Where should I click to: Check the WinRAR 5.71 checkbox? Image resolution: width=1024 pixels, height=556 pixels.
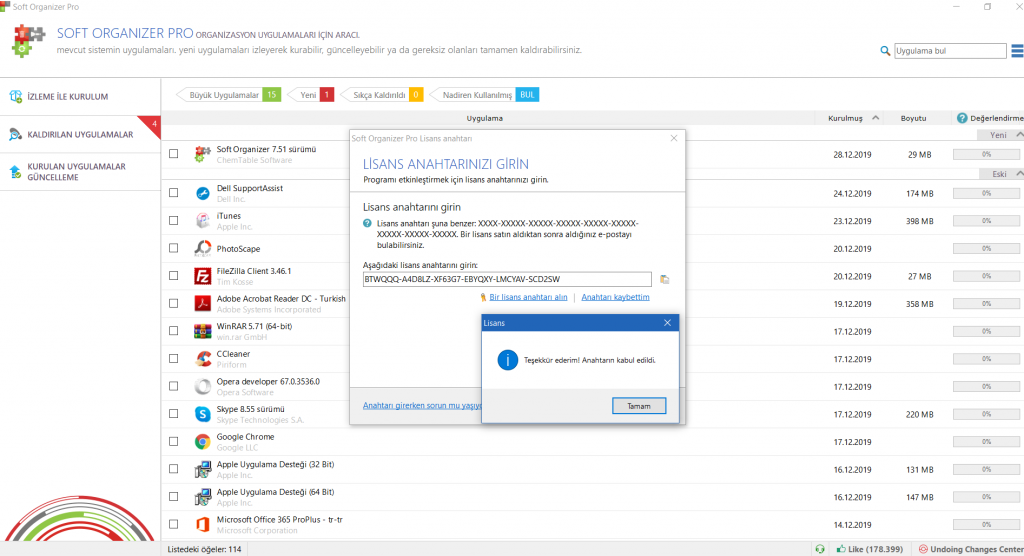(x=173, y=331)
